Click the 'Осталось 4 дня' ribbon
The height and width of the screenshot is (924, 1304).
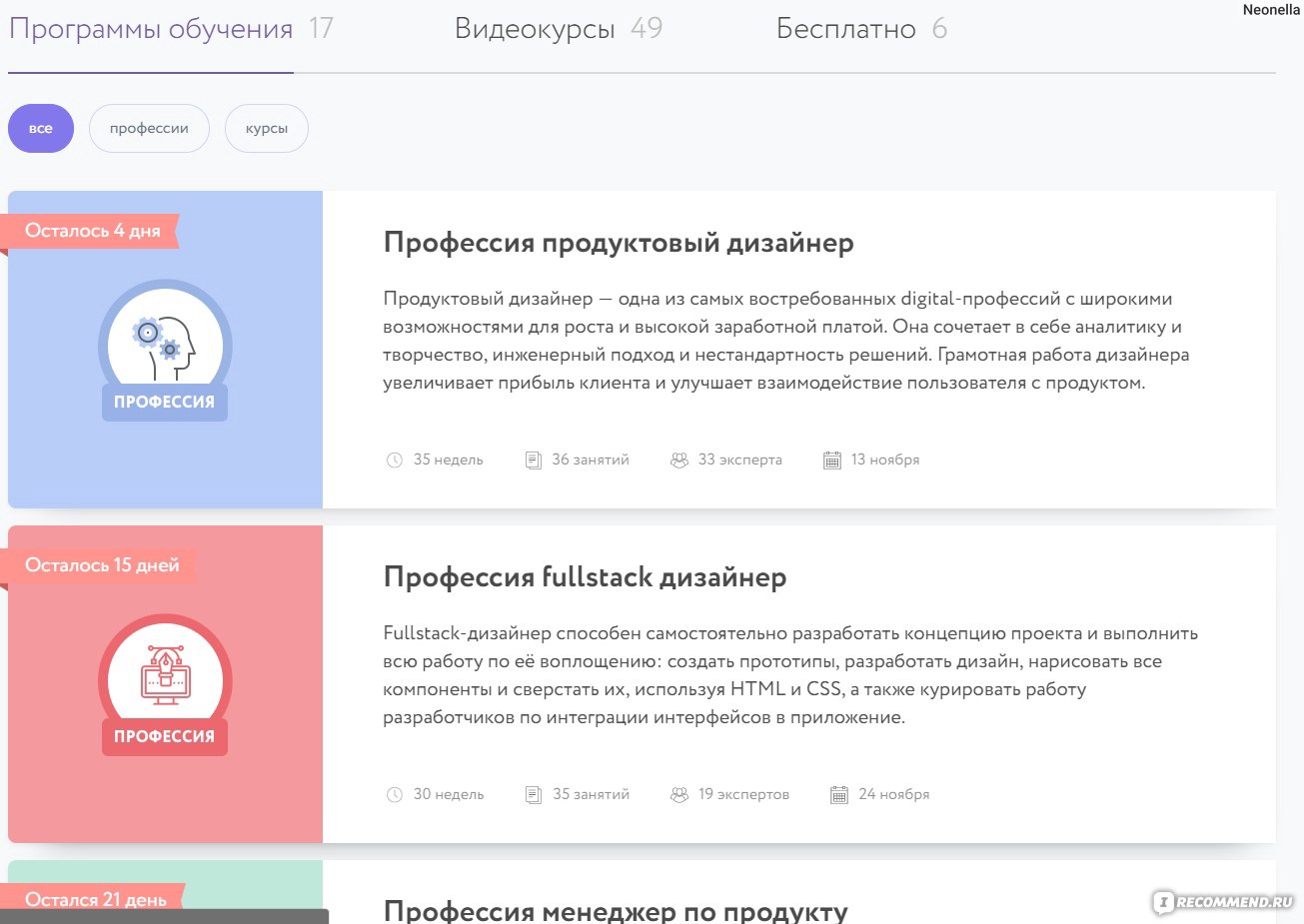pos(92,231)
